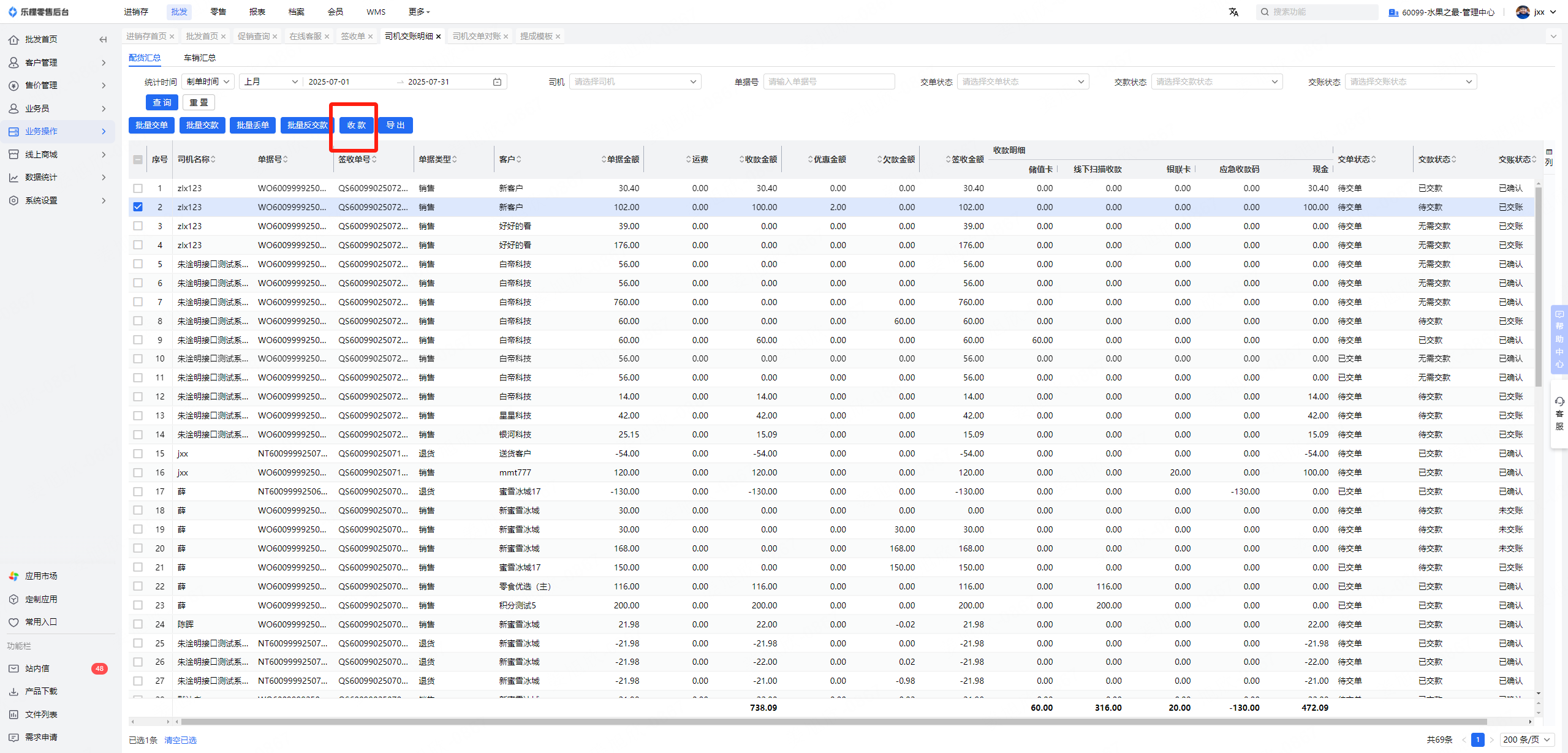Check row 15 checkbox for jxx
The height and width of the screenshot is (753, 1568).
(x=138, y=454)
